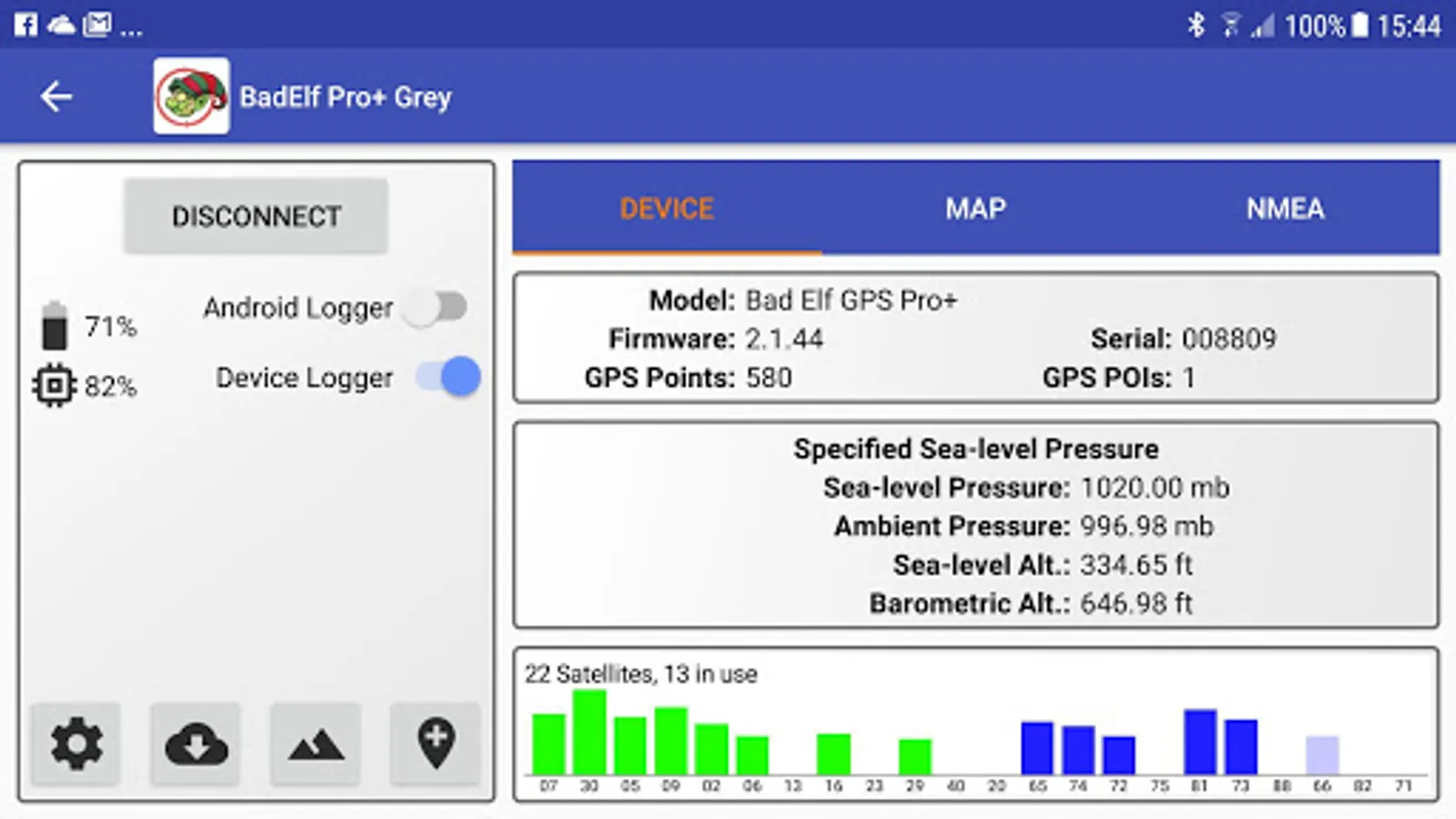This screenshot has height=819, width=1456.
Task: Add a POI with the pin-plus icon
Action: point(436,743)
